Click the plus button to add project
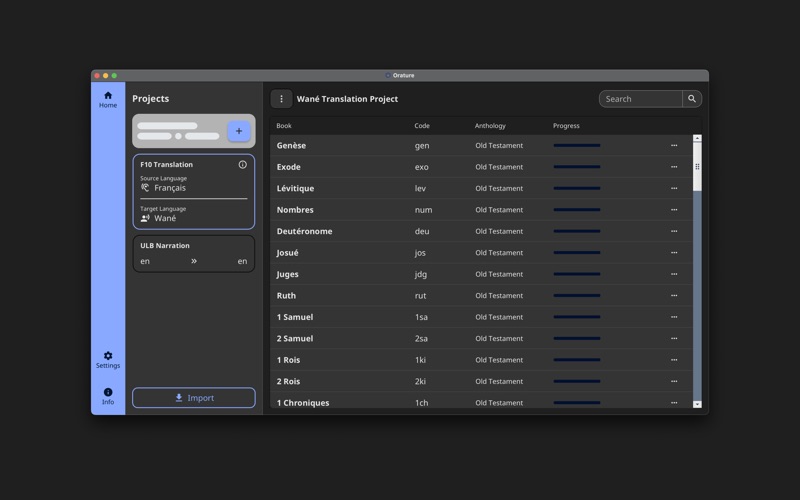The image size is (800, 500). click(x=239, y=131)
